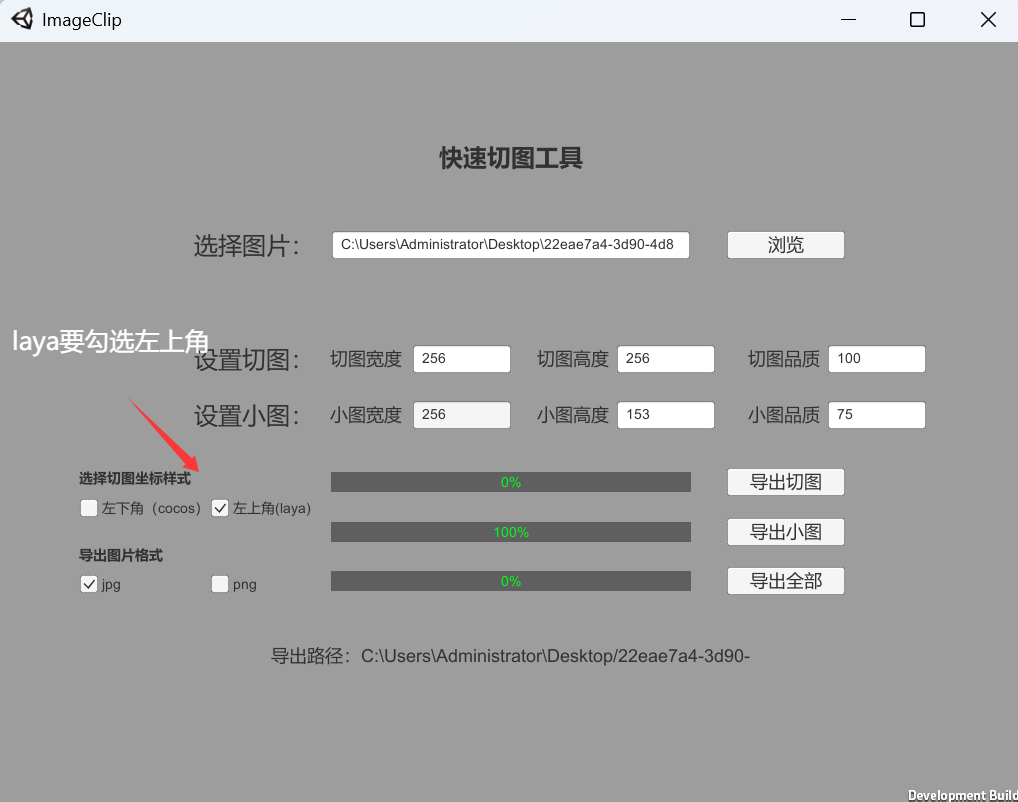Enable the 左下角 (cocos) checkbox

point(89,508)
